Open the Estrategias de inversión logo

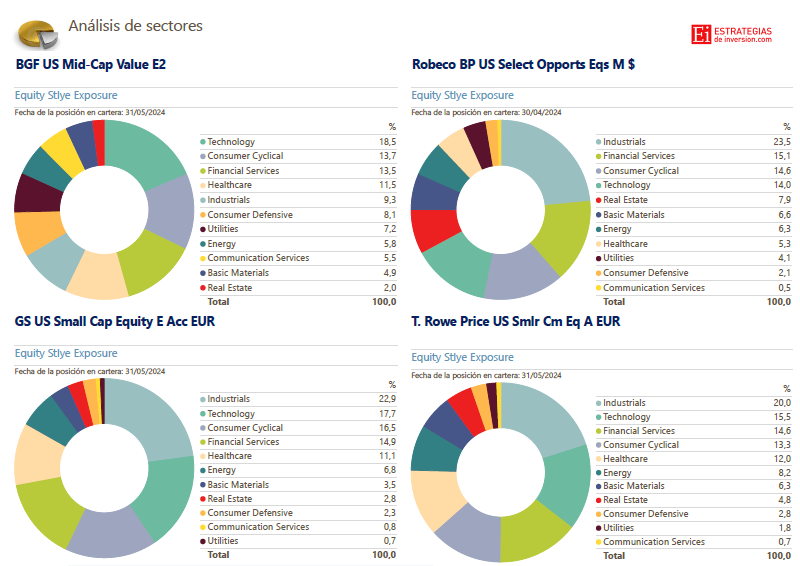732,34
